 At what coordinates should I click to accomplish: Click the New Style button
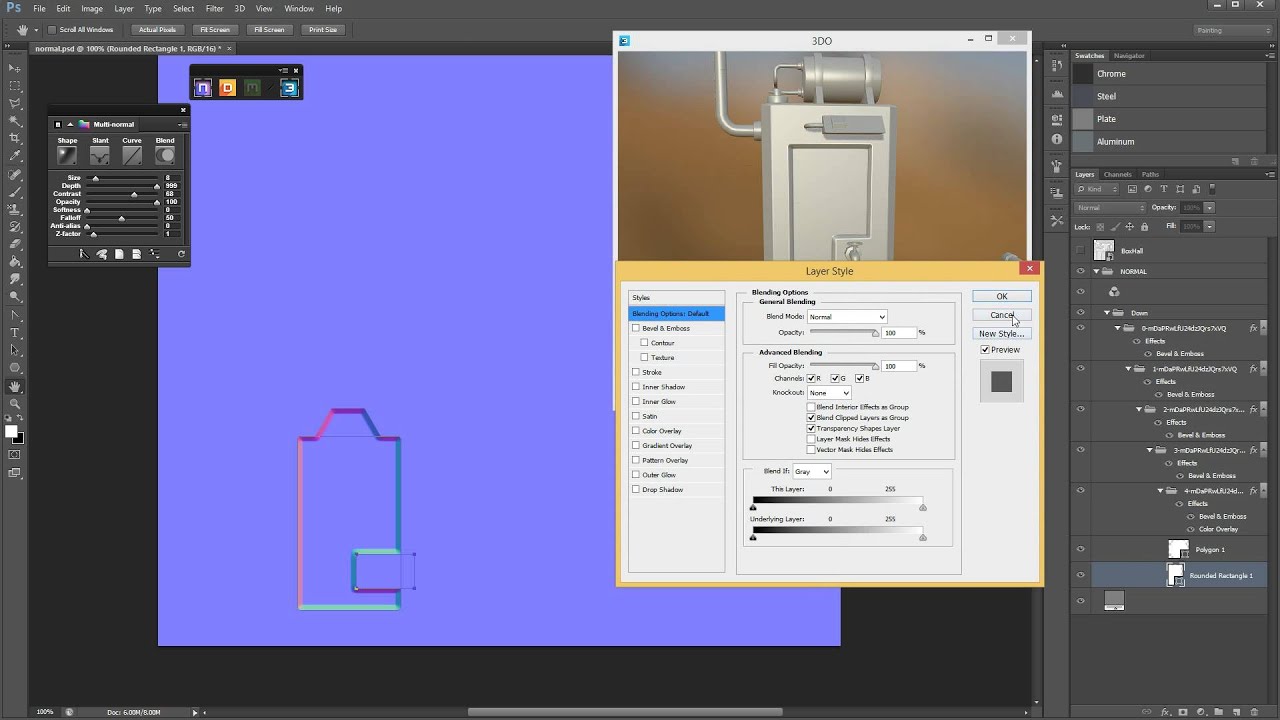tap(1001, 334)
